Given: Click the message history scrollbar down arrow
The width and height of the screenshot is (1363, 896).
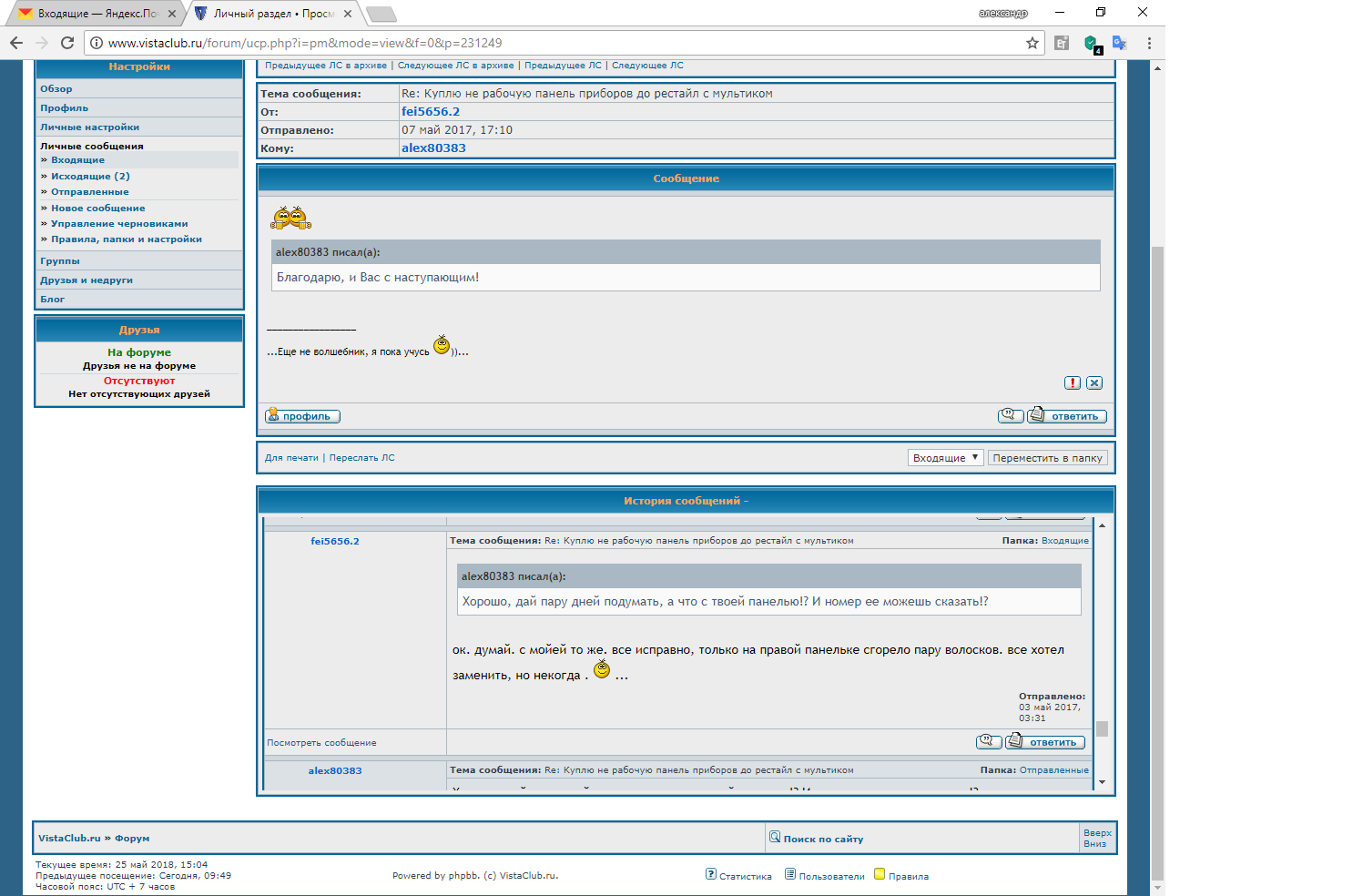Looking at the screenshot, I should (1102, 782).
